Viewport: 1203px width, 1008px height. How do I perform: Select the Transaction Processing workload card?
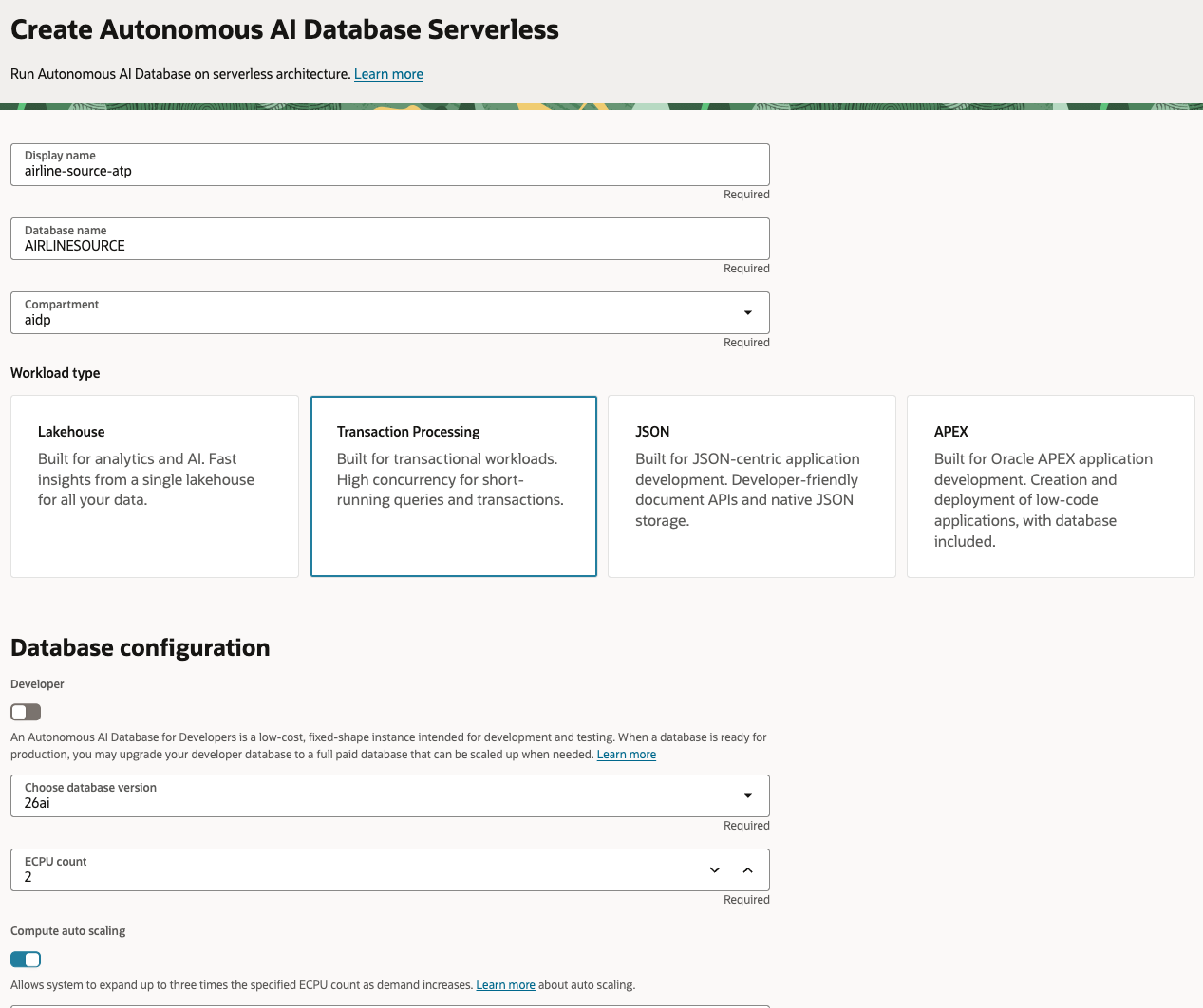[x=454, y=486]
